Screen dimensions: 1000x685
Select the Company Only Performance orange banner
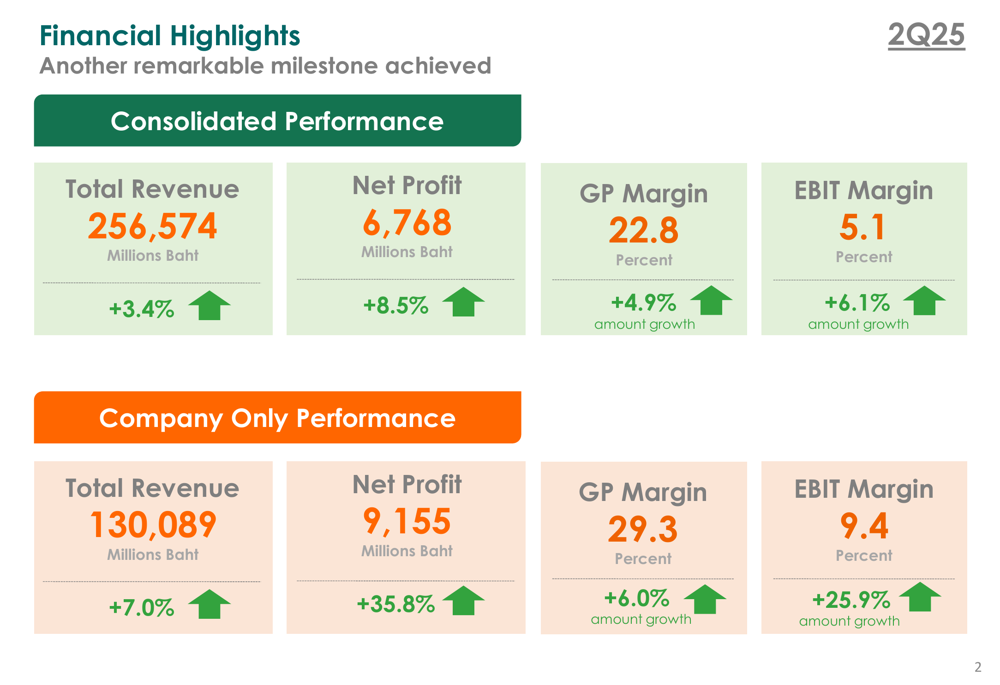pyautogui.click(x=277, y=418)
